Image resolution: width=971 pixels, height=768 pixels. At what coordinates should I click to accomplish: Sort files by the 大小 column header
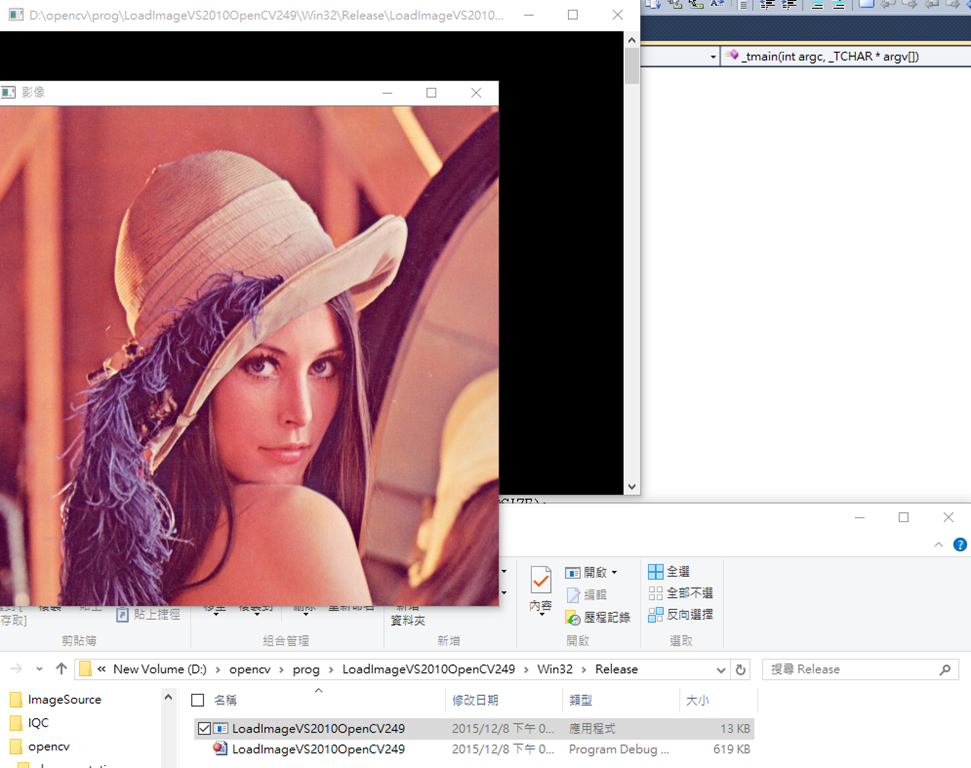tap(698, 700)
